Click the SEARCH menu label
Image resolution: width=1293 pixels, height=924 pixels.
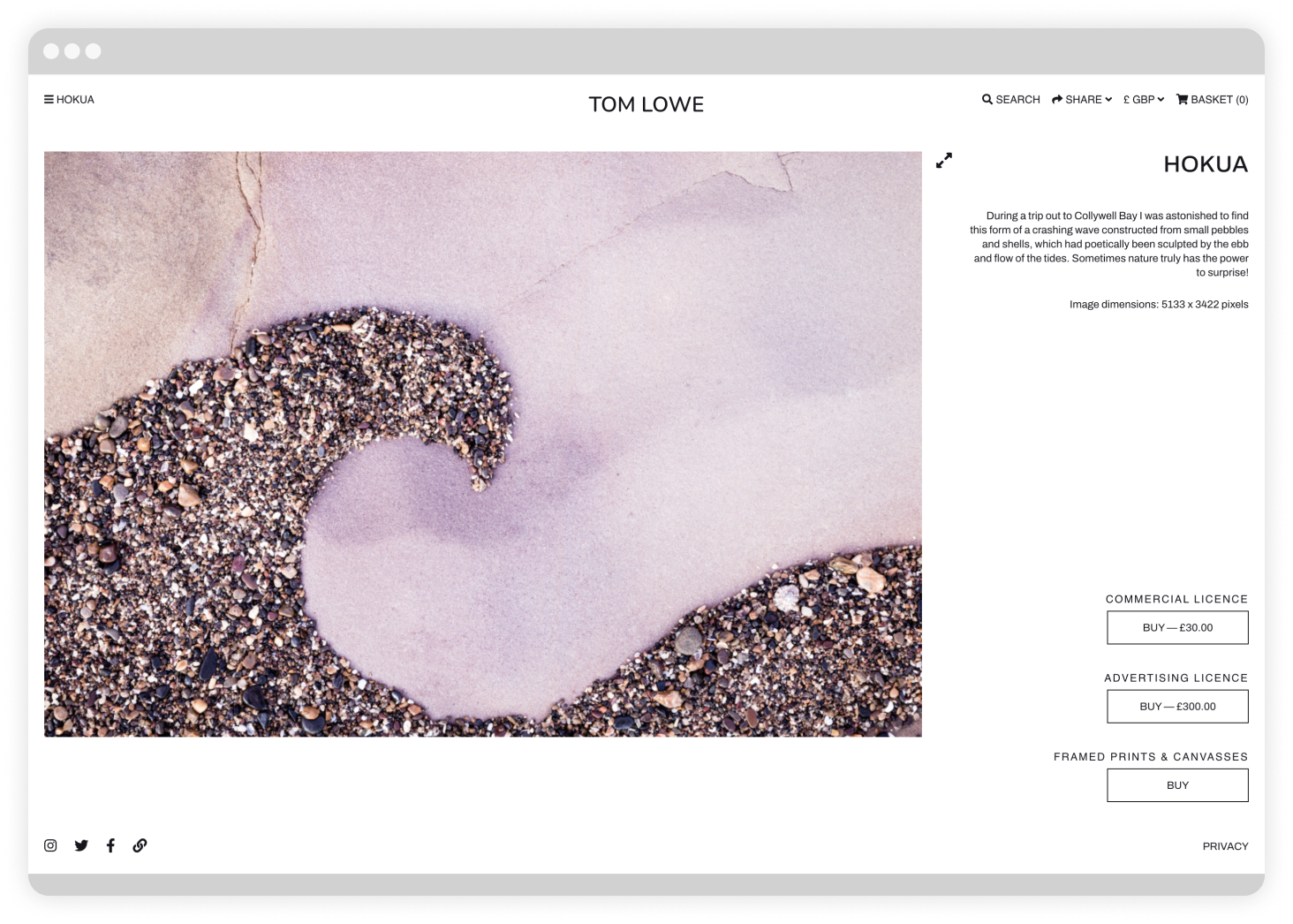[1017, 99]
